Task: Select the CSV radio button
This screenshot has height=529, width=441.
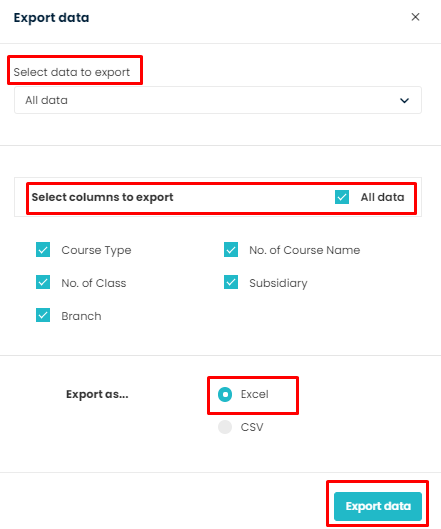Action: [225, 427]
